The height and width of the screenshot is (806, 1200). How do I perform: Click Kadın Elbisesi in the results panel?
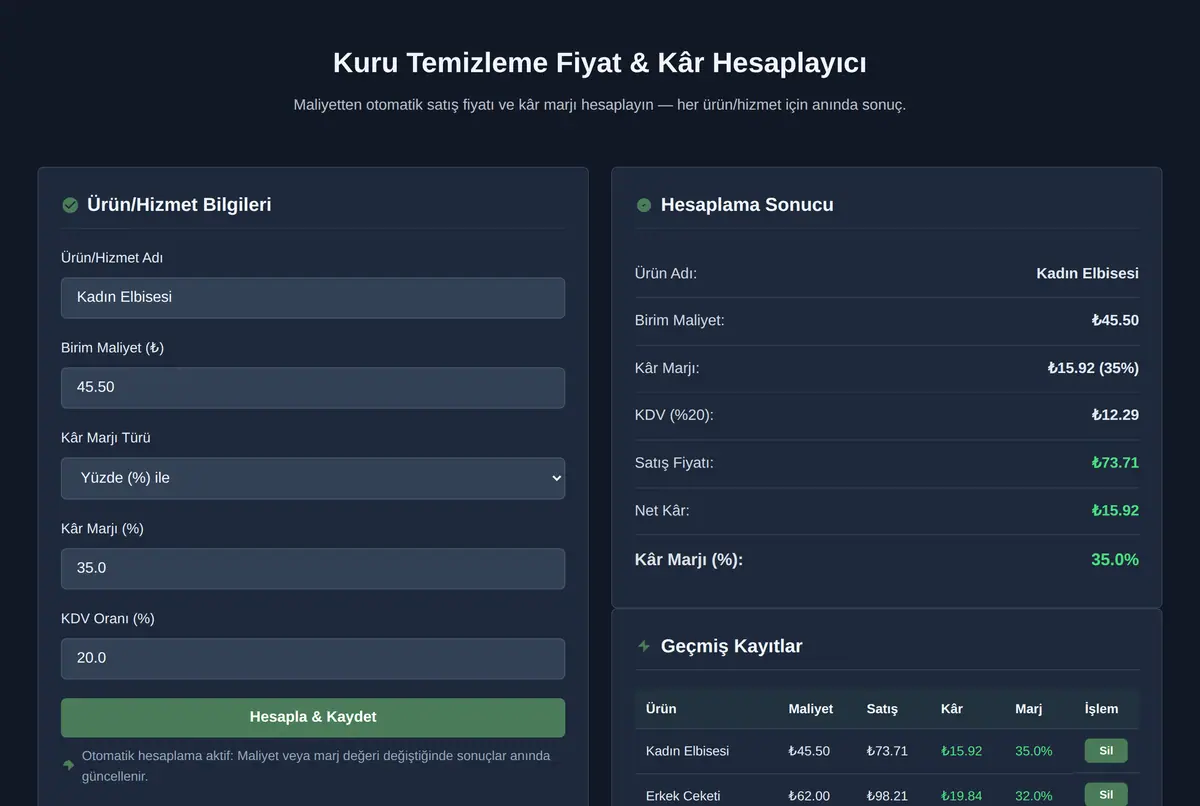[x=1087, y=273]
